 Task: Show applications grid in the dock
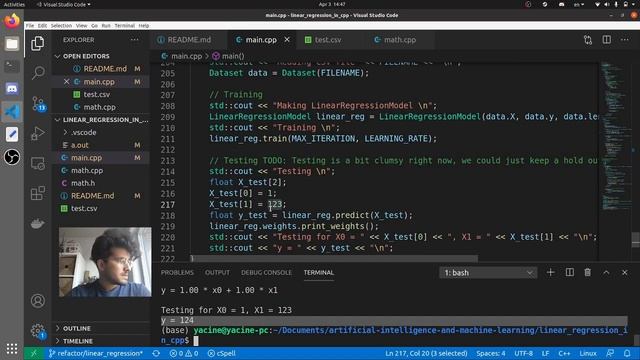tap(12, 348)
